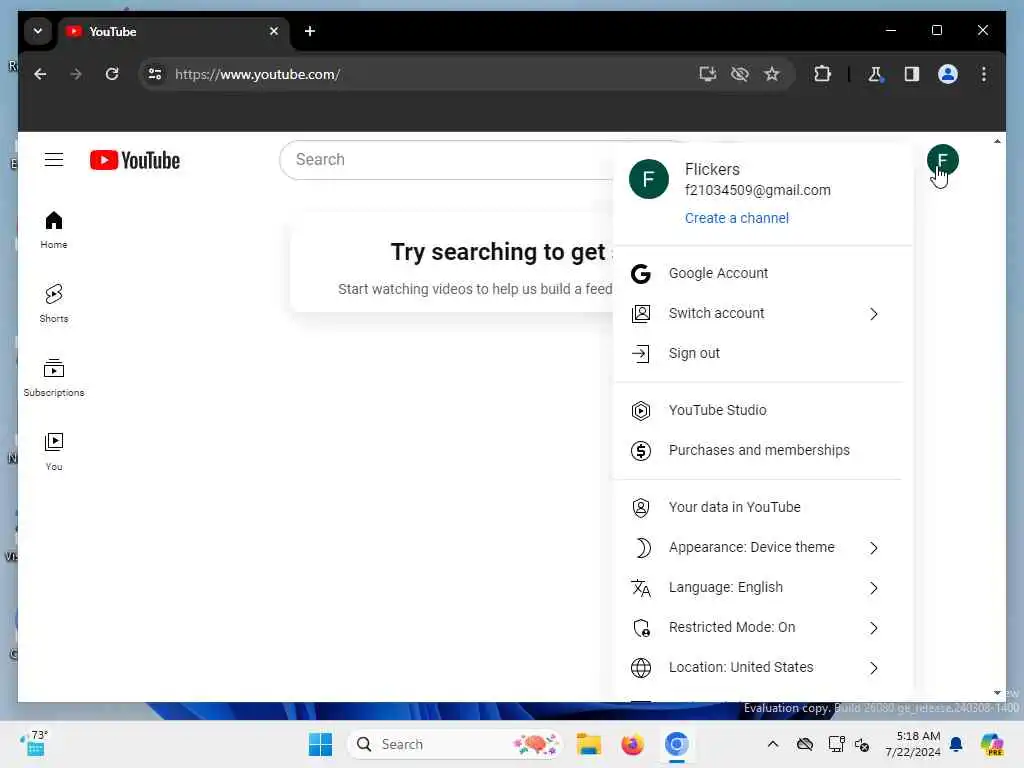Open Copilot preview icon in the taskbar
This screenshot has height=768, width=1024.
(x=992, y=744)
